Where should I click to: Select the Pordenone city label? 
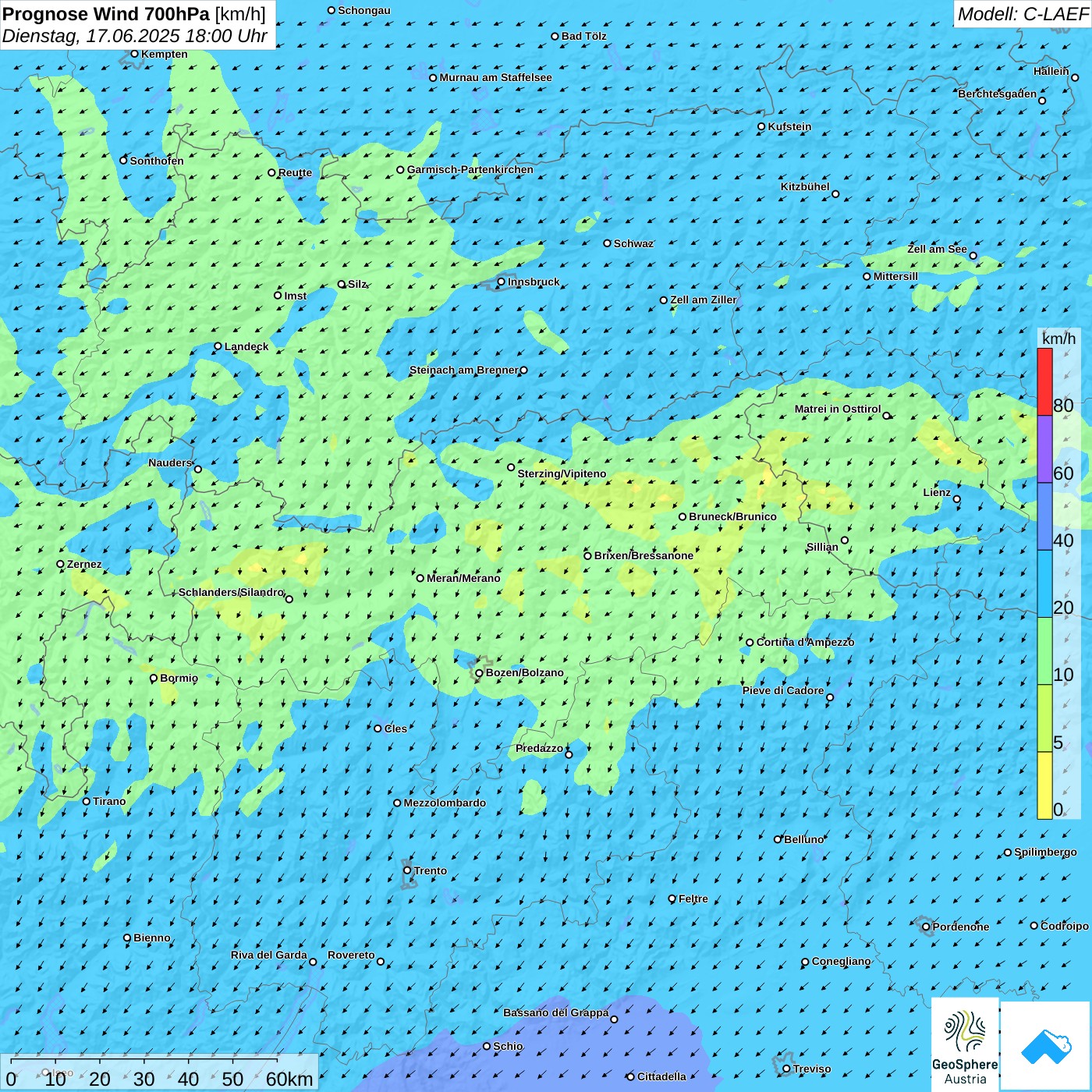(x=960, y=927)
